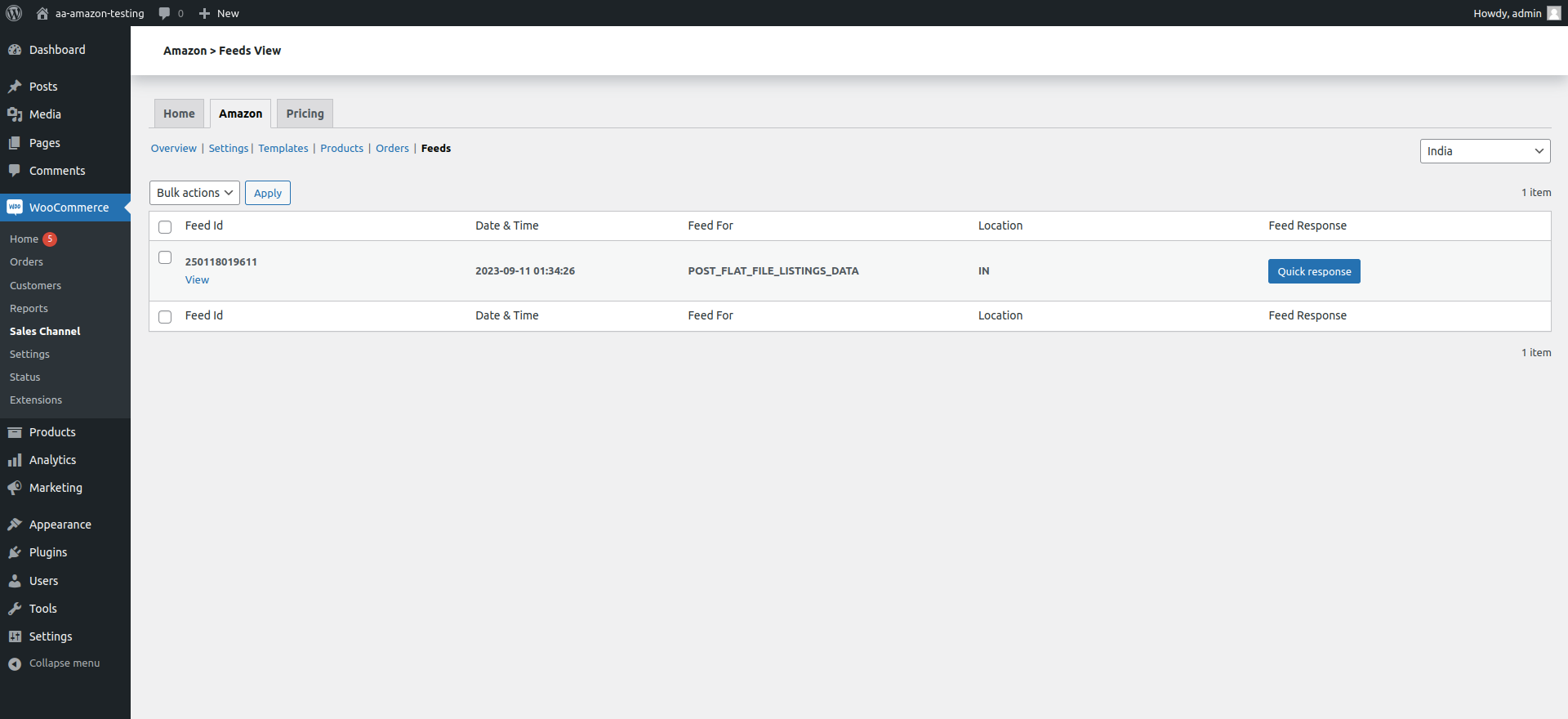
Task: Open the site home icon in admin bar
Action: point(42,13)
